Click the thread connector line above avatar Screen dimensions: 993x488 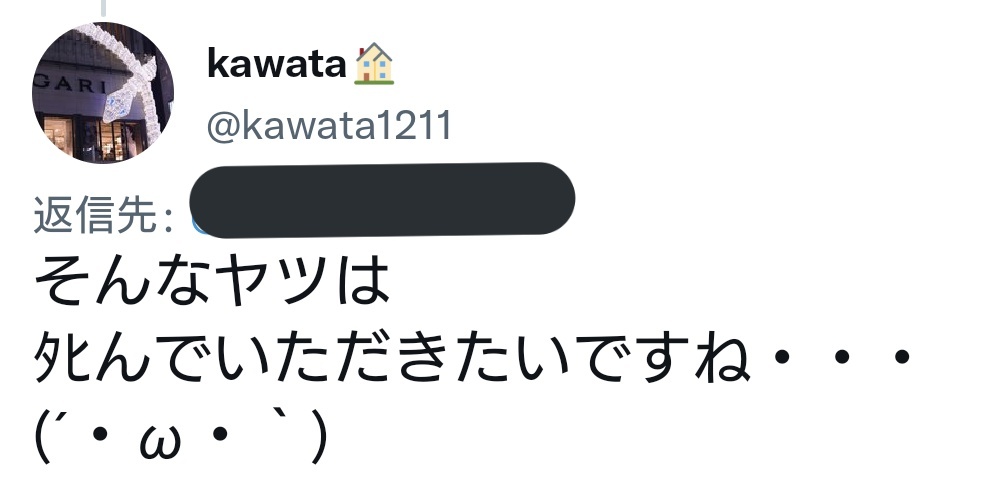click(x=103, y=8)
